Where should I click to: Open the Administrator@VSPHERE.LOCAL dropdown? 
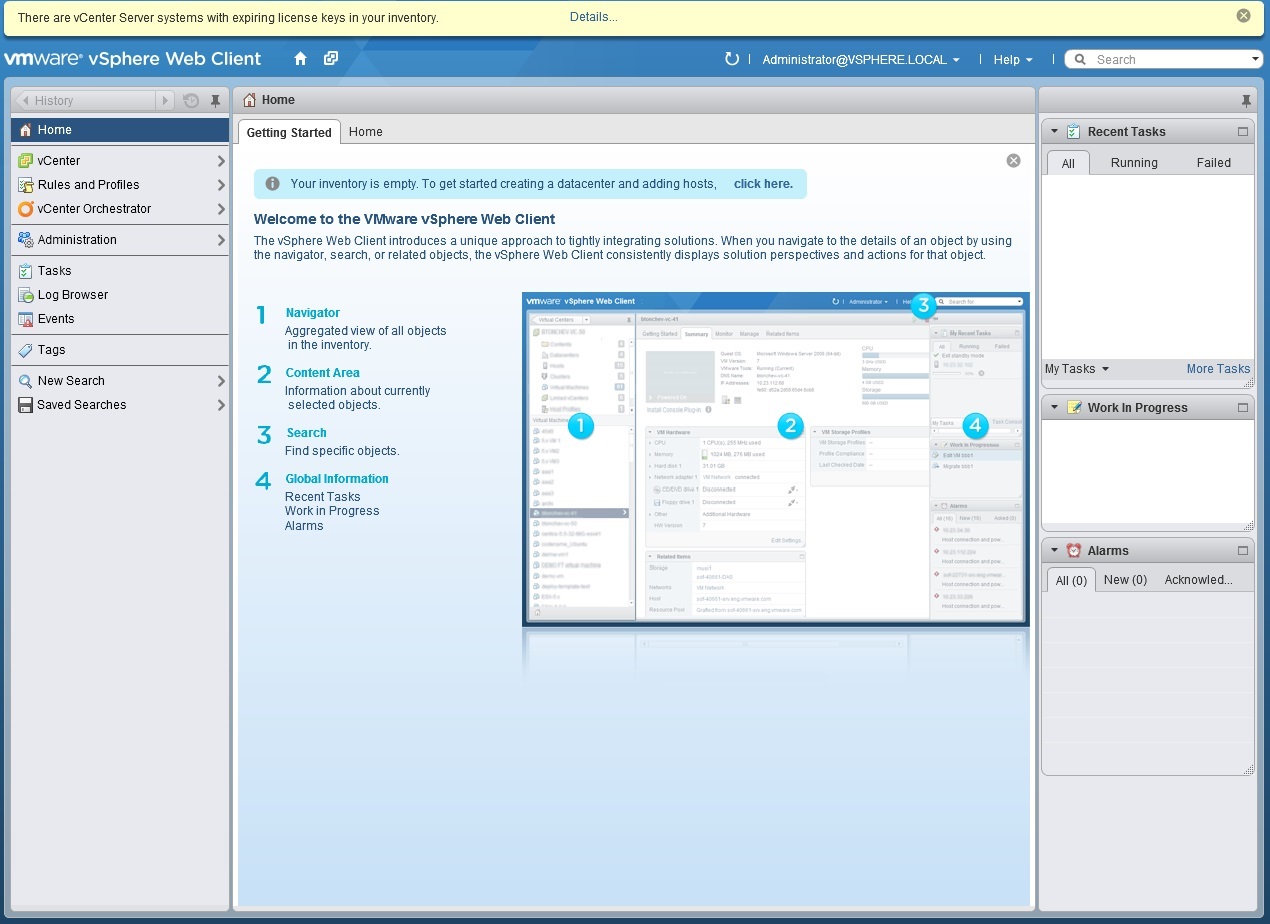pos(861,60)
